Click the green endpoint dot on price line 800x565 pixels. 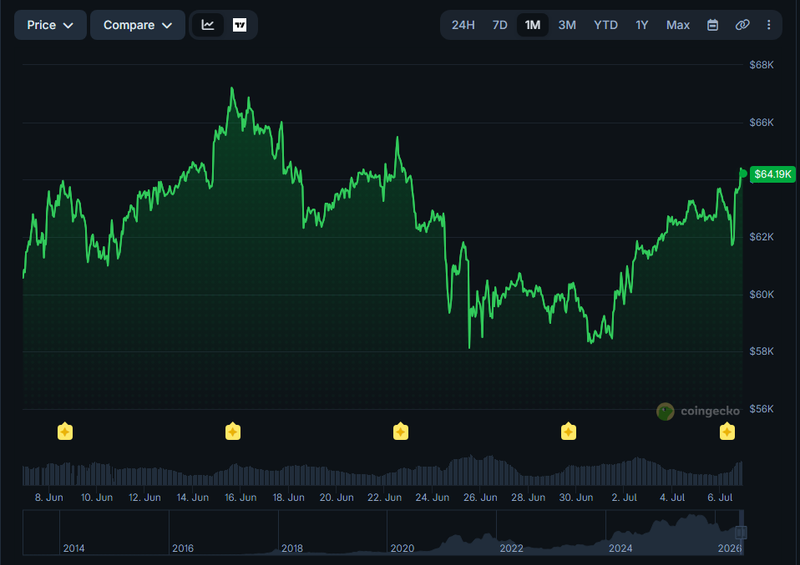point(743,174)
